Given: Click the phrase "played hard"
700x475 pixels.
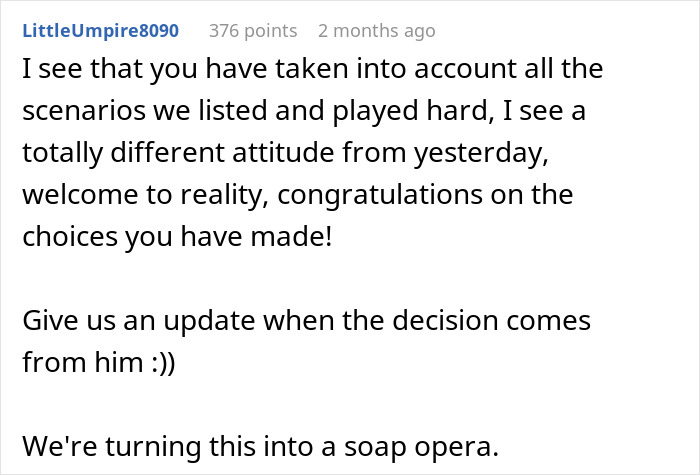Looking at the screenshot, I should (x=372, y=113).
